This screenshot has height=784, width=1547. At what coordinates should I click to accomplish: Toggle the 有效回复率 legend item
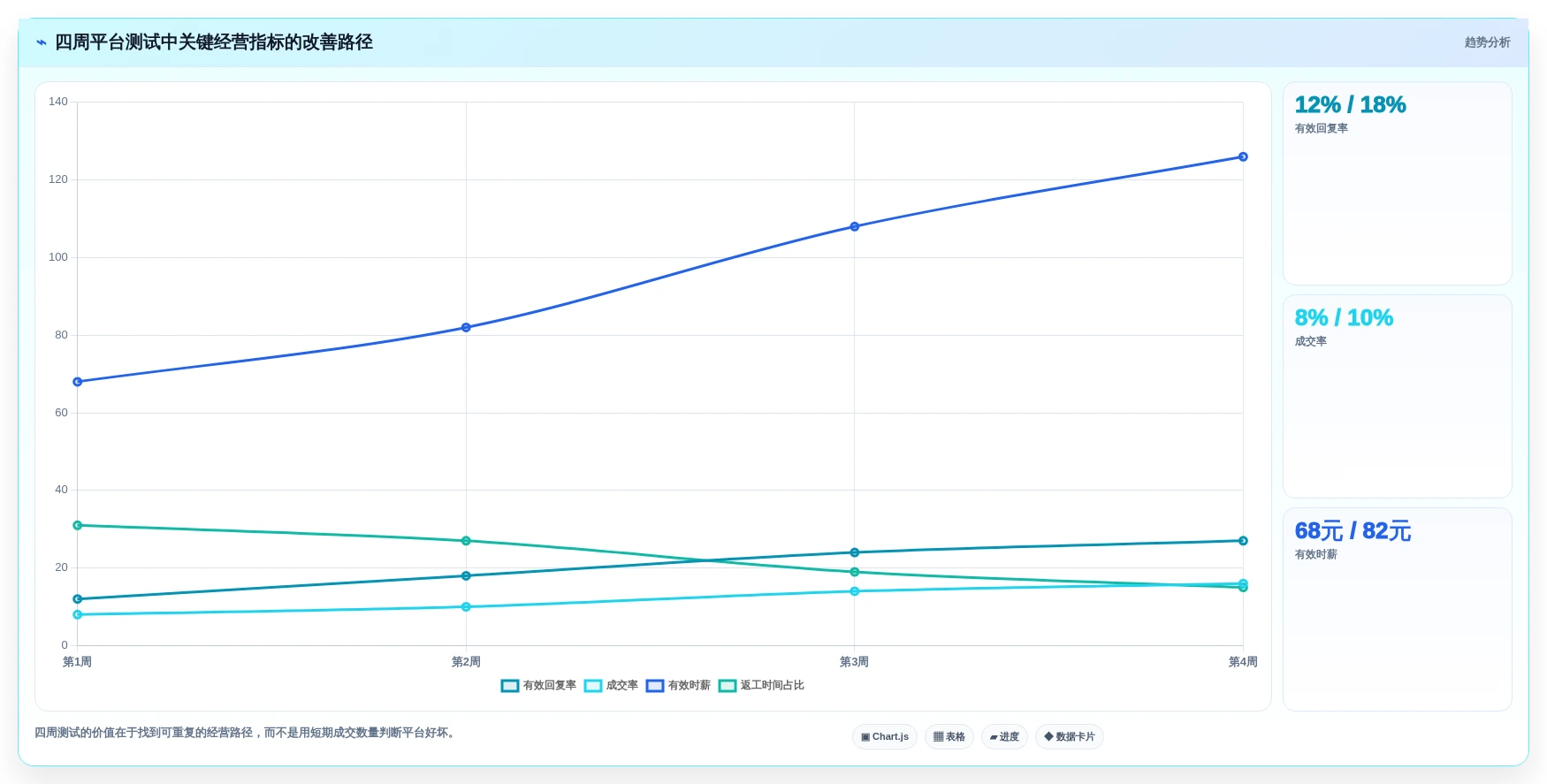[538, 686]
